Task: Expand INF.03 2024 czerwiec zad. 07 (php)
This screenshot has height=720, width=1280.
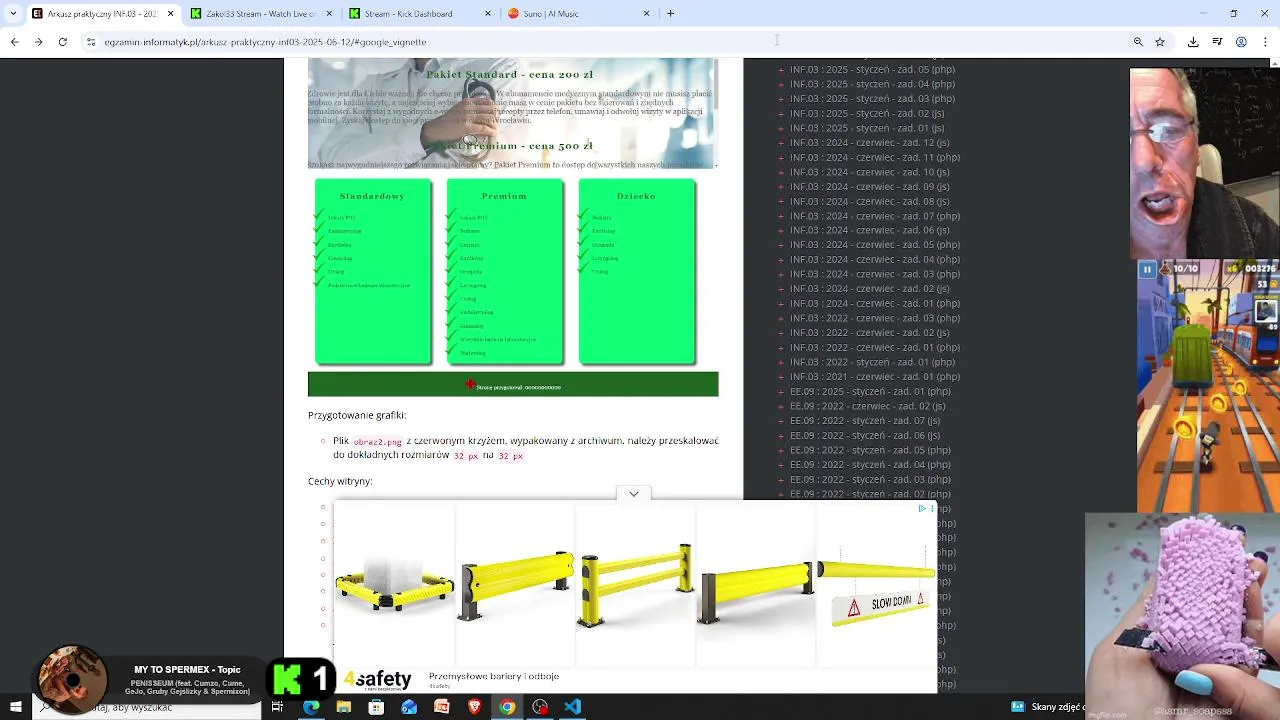Action: pos(780,216)
